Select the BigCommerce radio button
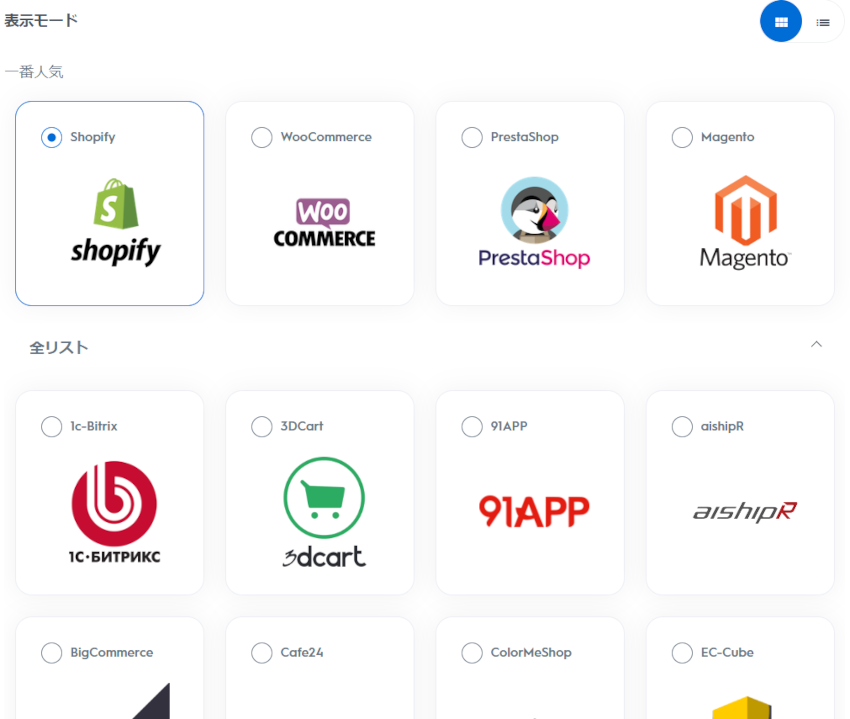 (x=51, y=652)
